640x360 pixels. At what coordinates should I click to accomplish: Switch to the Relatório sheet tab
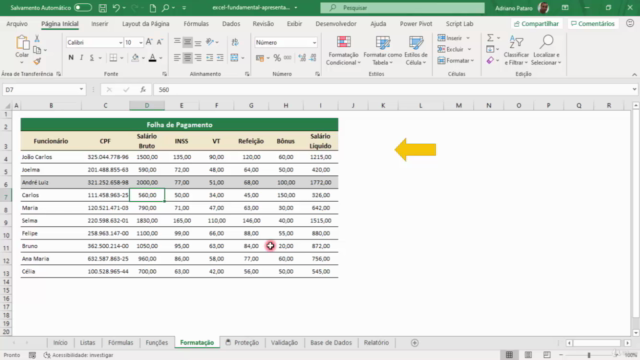coord(376,342)
